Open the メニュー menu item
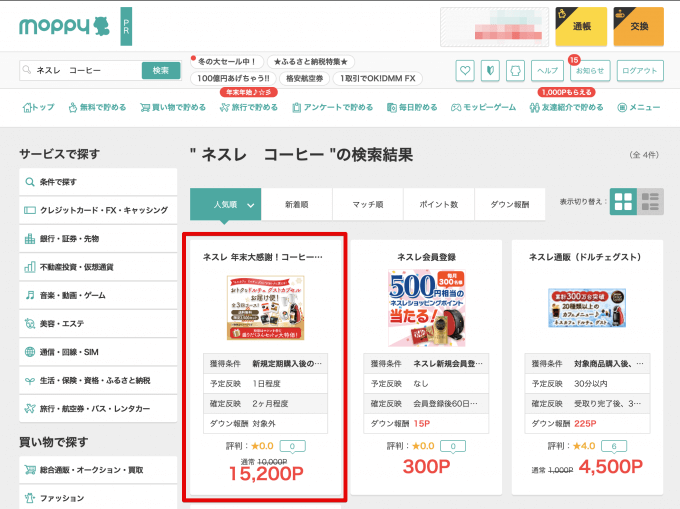Screen dimensions: 680x509 click(x=638, y=107)
